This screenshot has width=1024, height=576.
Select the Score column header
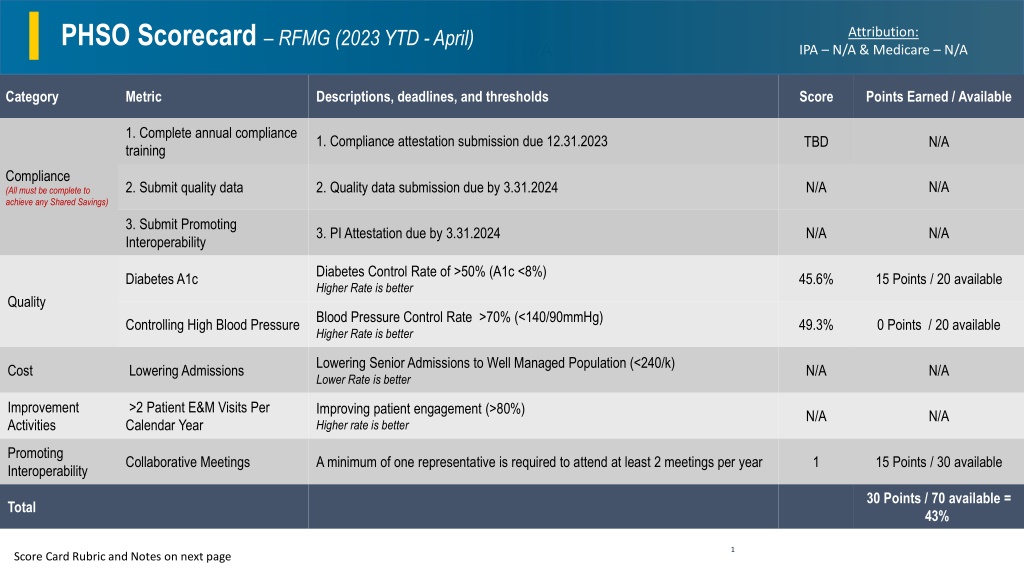pos(816,97)
